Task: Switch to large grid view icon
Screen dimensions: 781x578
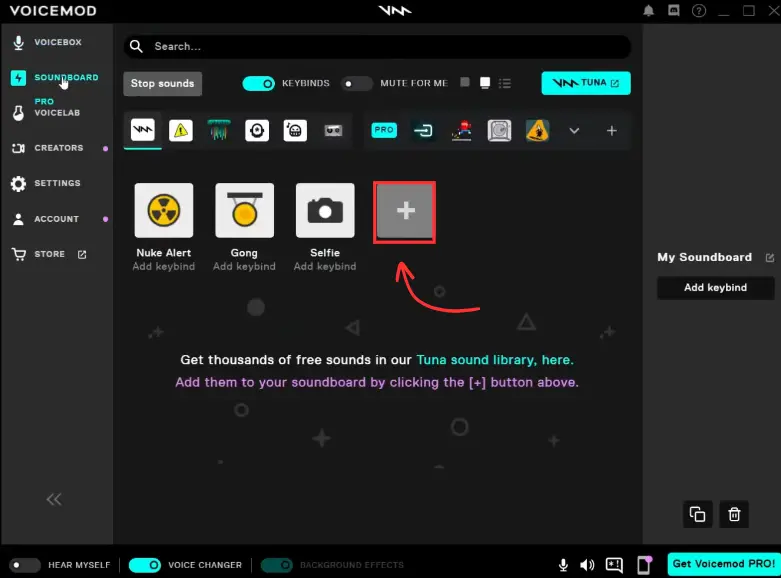Action: click(485, 83)
